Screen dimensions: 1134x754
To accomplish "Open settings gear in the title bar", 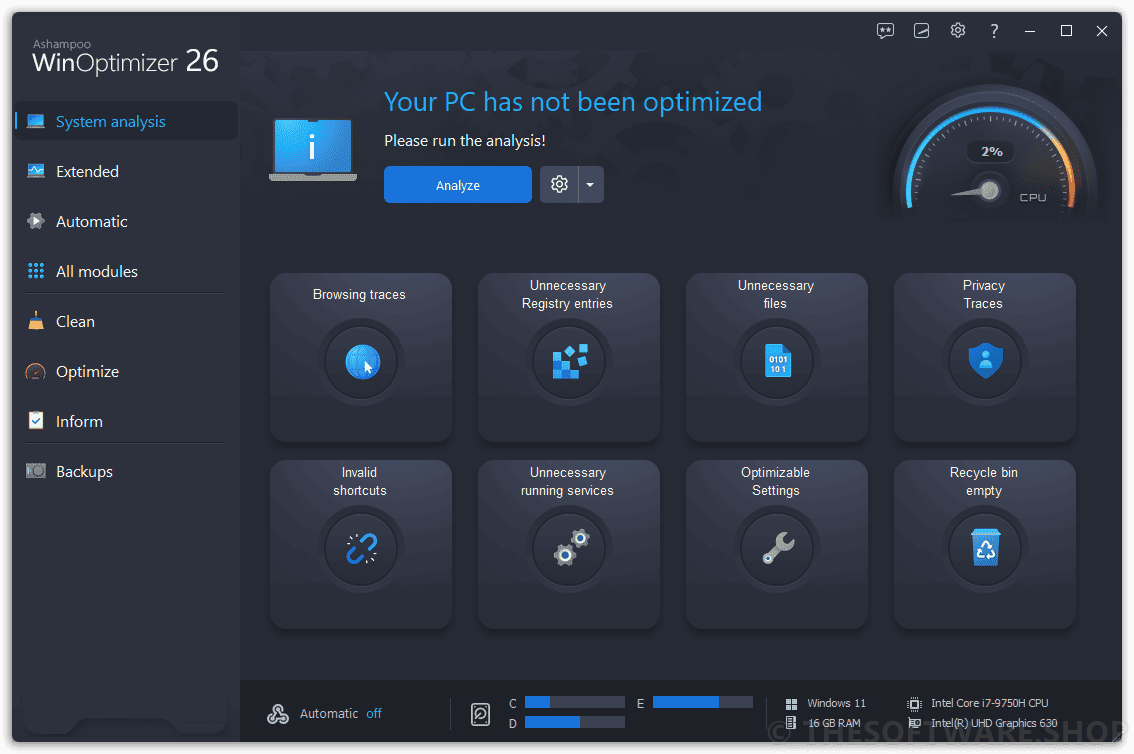I will pos(958,30).
